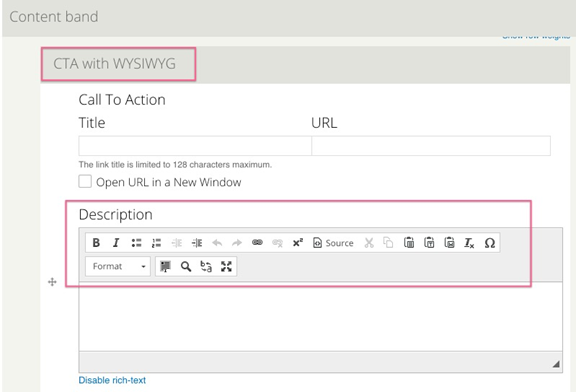576x392 pixels.
Task: Paste as plain text
Action: pos(429,243)
